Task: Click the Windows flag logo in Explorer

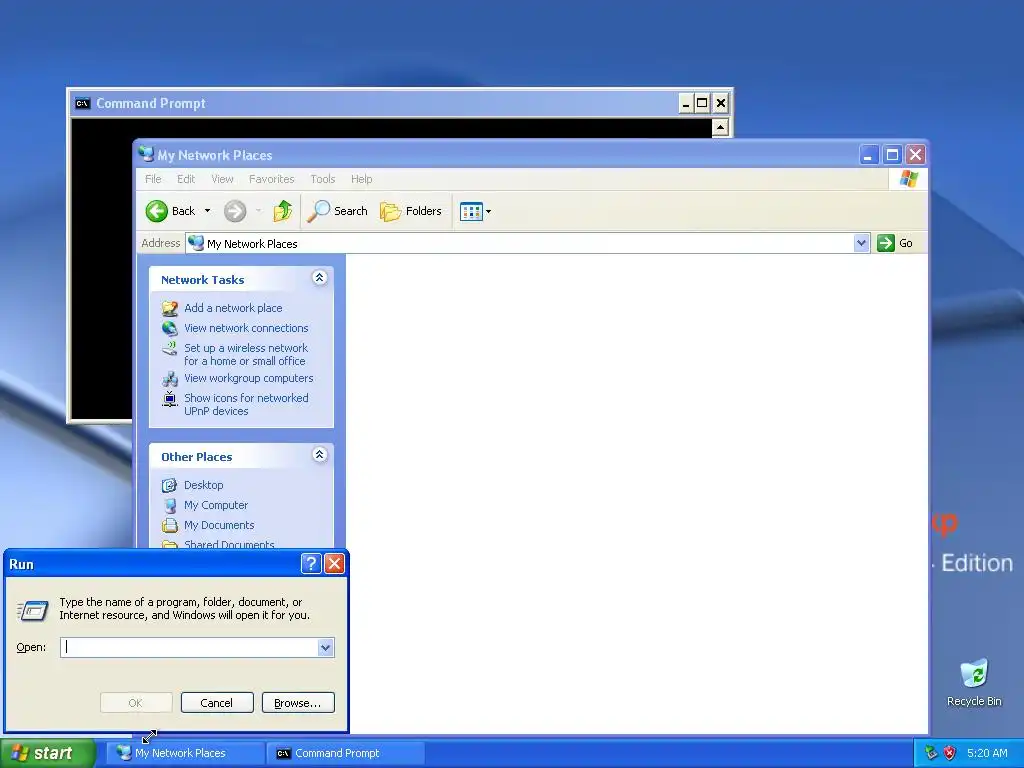Action: coord(908,179)
